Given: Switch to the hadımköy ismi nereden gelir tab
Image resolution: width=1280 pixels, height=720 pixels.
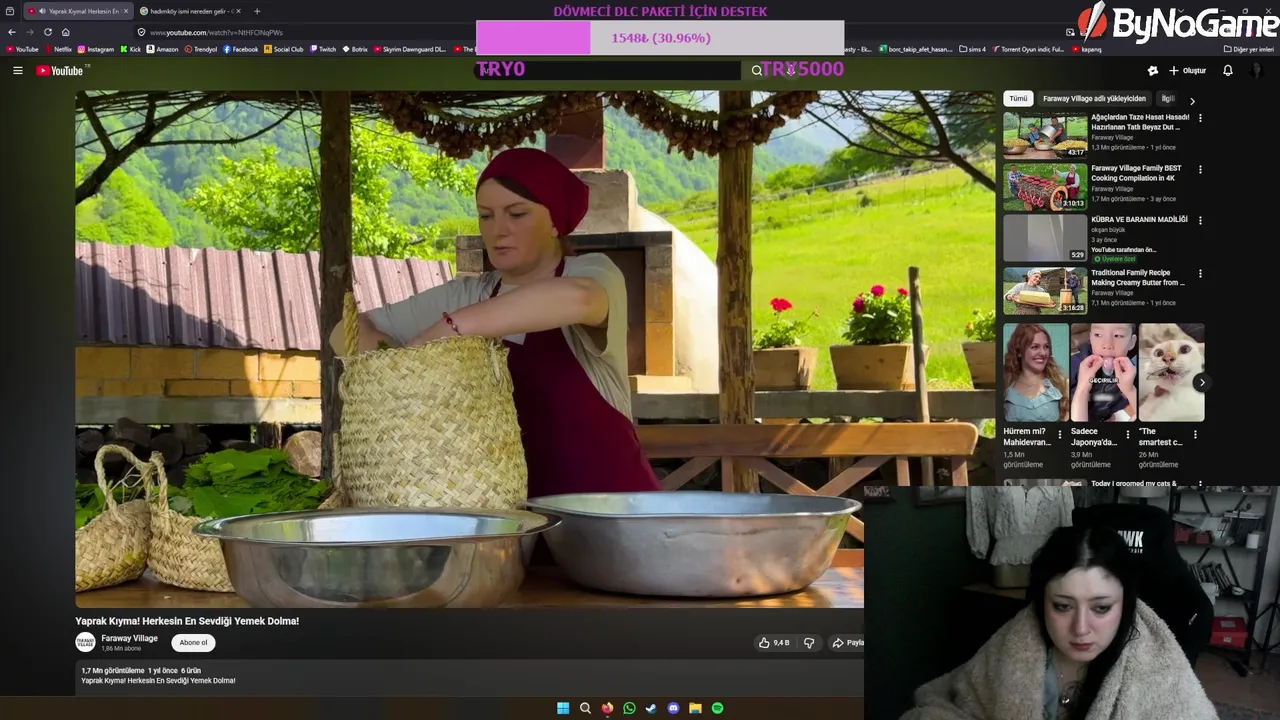Looking at the screenshot, I should tap(190, 11).
